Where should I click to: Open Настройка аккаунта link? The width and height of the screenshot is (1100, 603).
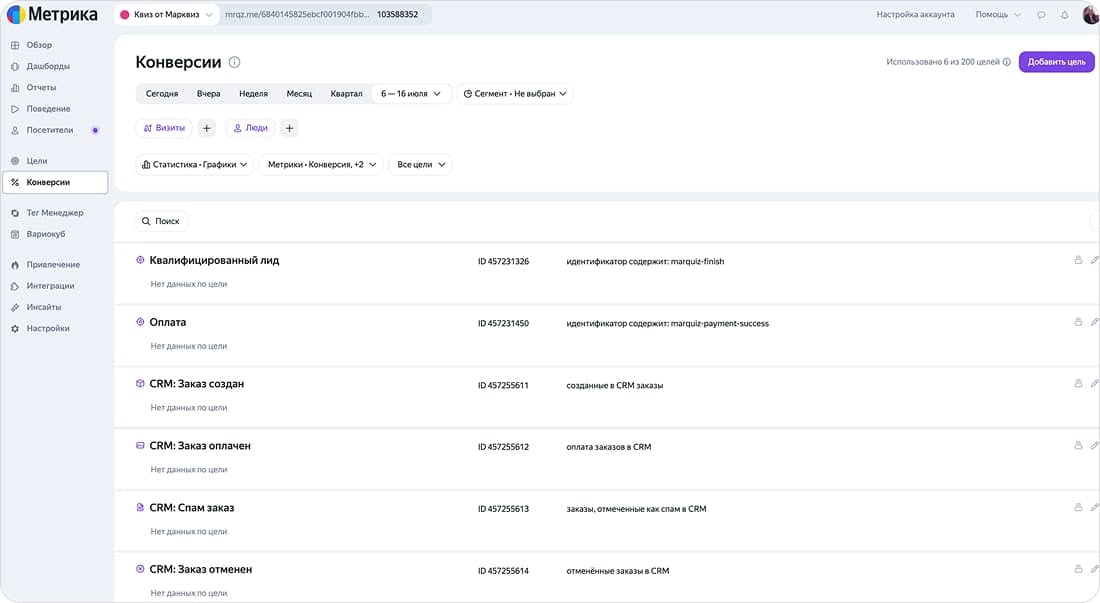point(915,14)
